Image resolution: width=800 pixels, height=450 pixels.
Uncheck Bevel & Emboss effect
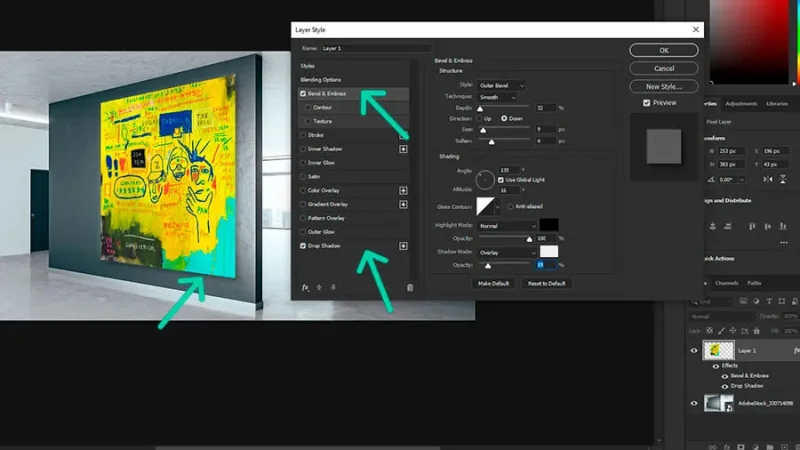pos(303,94)
